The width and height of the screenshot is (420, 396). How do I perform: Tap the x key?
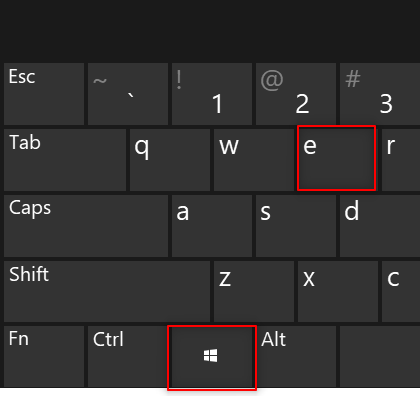(338, 291)
